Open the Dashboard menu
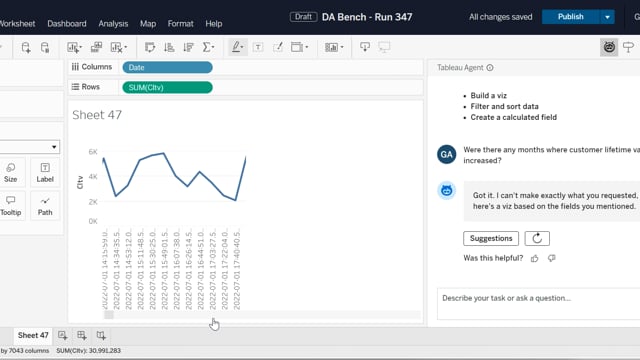The image size is (640, 360). tap(67, 24)
